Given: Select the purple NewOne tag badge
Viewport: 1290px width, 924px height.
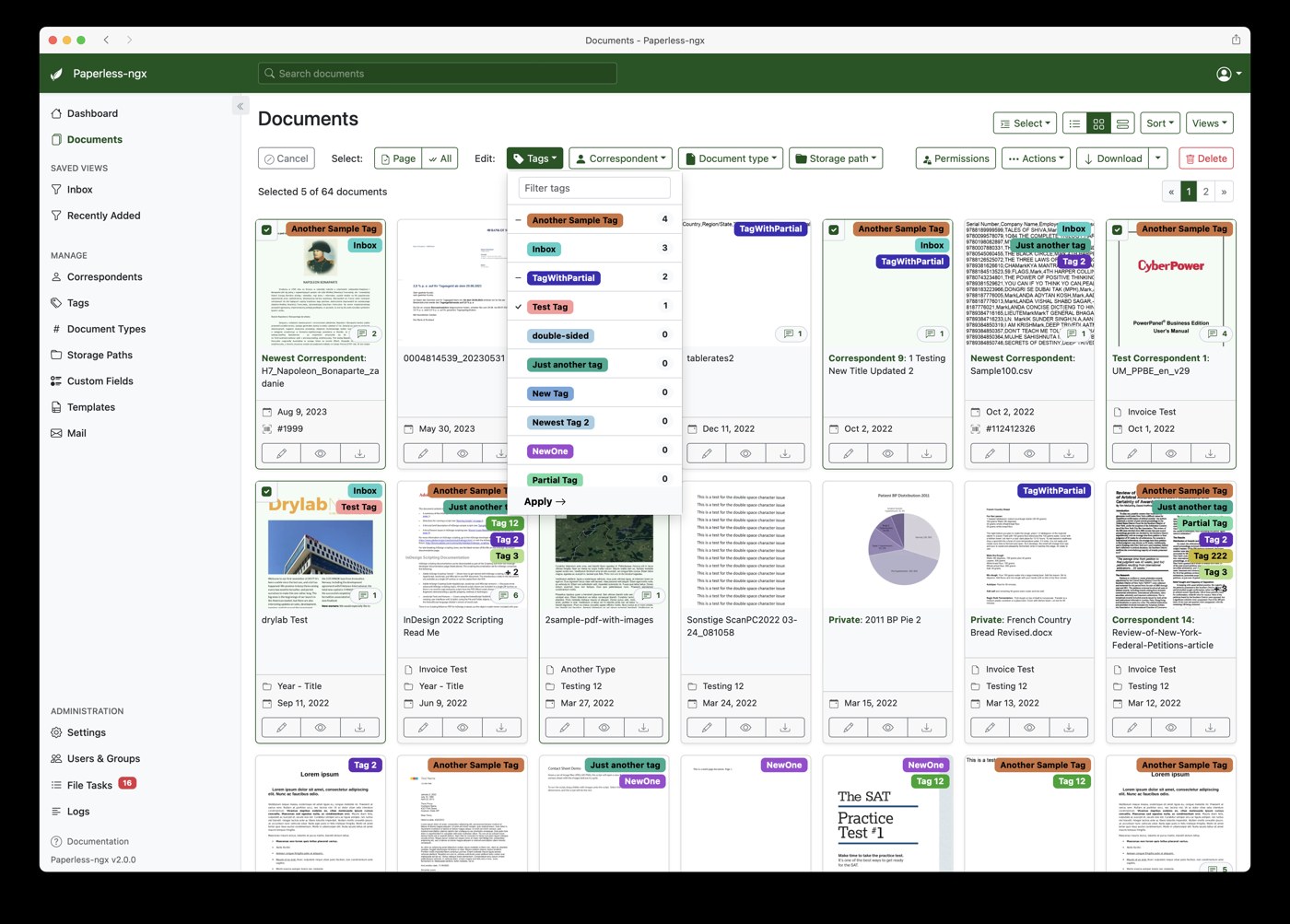Looking at the screenshot, I should tap(550, 451).
